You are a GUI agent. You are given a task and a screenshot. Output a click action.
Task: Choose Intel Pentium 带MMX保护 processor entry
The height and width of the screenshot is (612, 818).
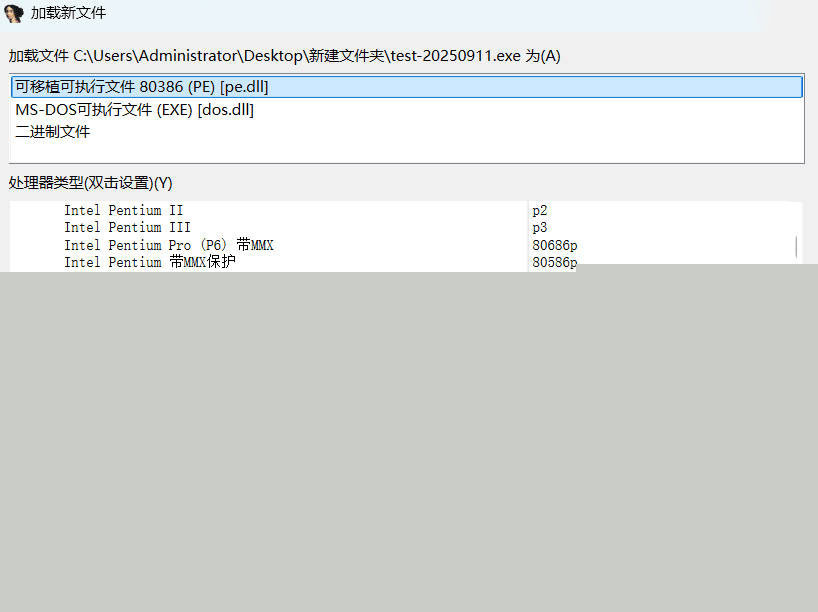150,262
